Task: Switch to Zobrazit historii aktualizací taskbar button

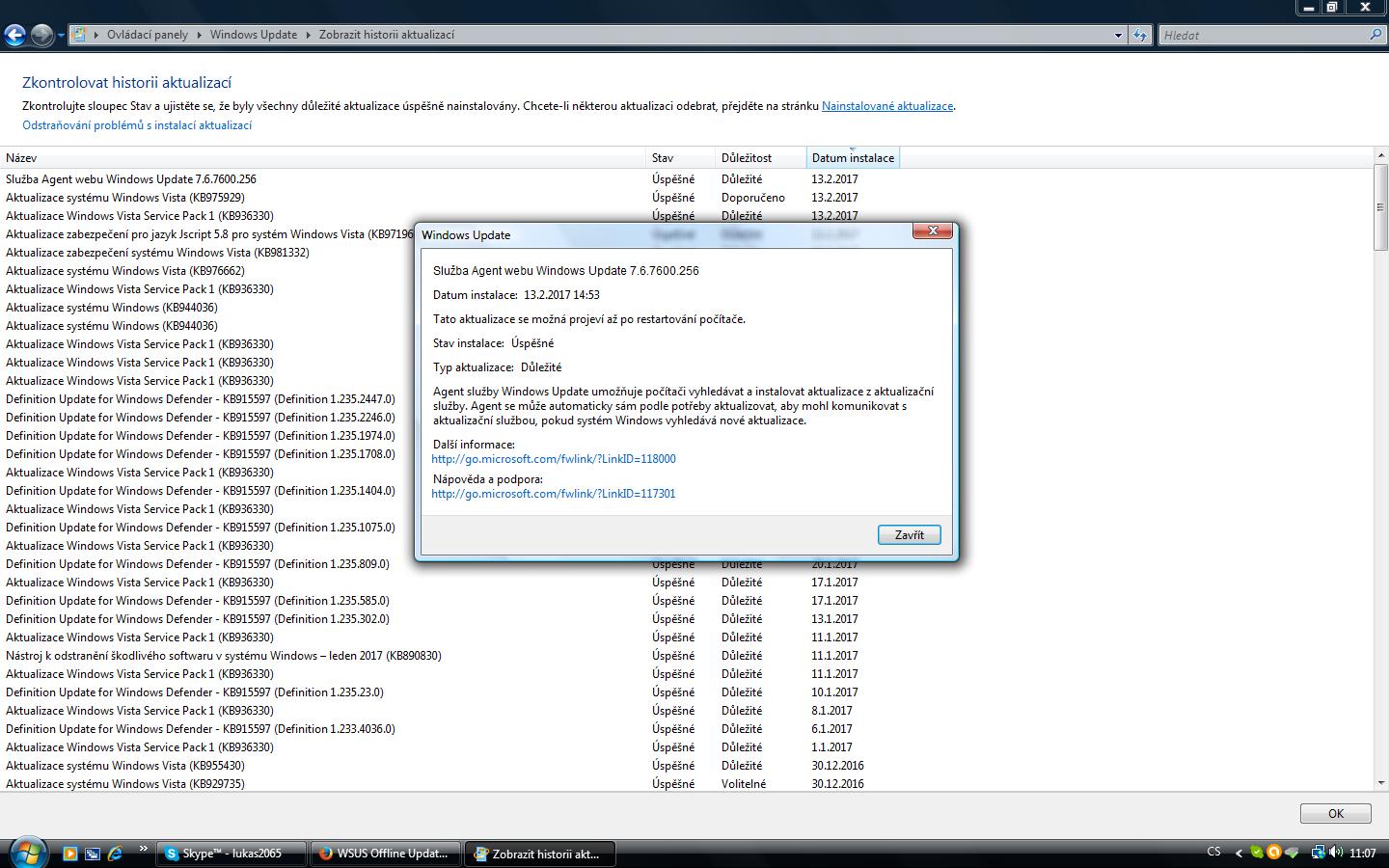Action: click(x=540, y=854)
